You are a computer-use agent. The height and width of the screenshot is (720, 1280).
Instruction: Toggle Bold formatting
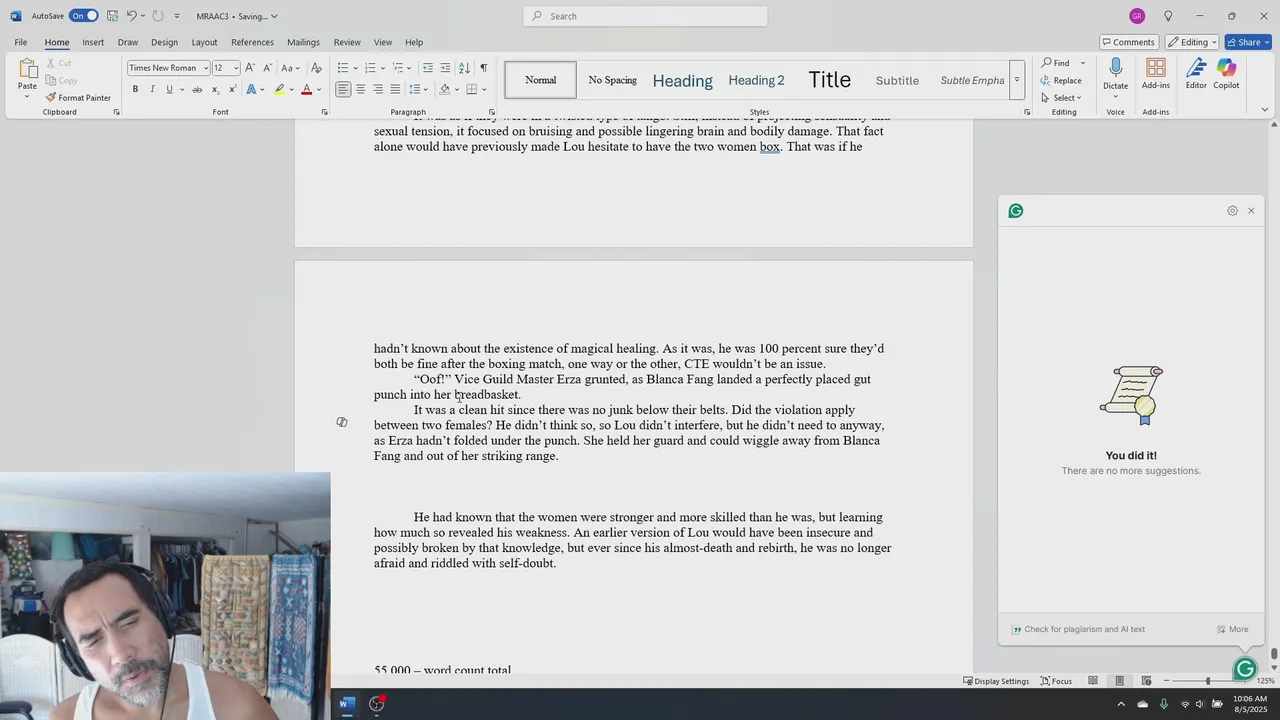point(135,90)
